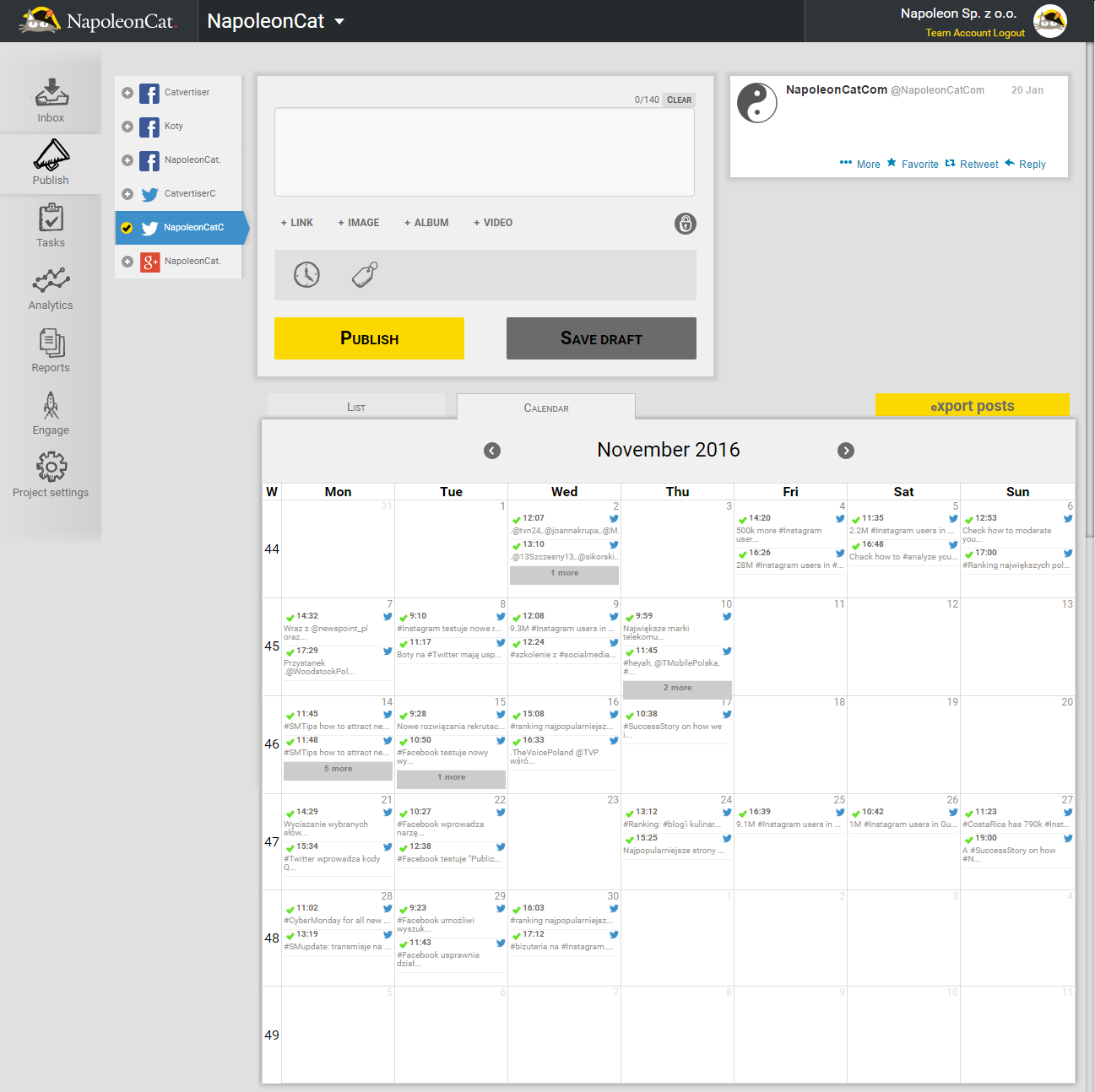Open the Account link
This screenshot has width=1095, height=1092.
pos(972,33)
